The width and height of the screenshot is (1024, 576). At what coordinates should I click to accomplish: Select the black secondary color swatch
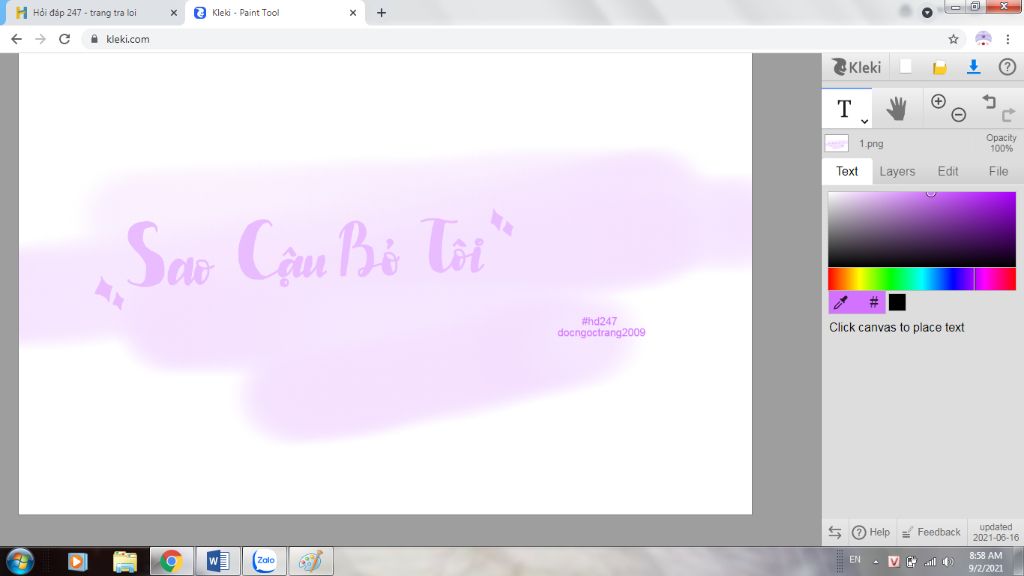[x=897, y=302]
